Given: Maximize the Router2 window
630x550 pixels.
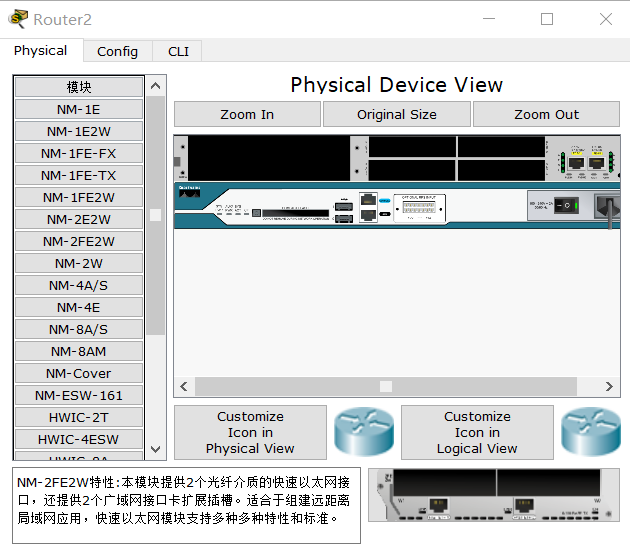Looking at the screenshot, I should click(x=547, y=19).
